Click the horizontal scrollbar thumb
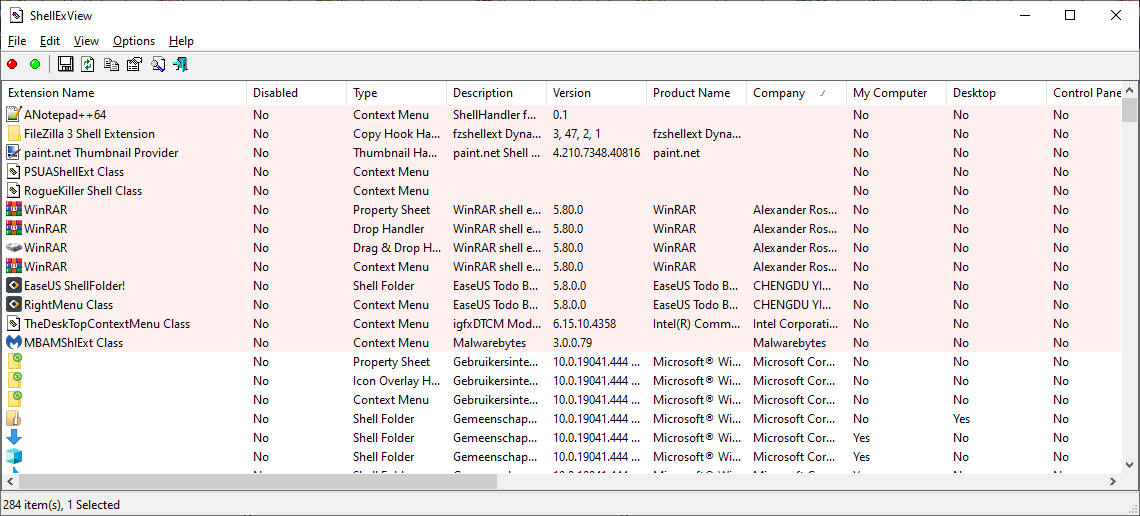Image resolution: width=1140 pixels, height=516 pixels. tap(259, 481)
